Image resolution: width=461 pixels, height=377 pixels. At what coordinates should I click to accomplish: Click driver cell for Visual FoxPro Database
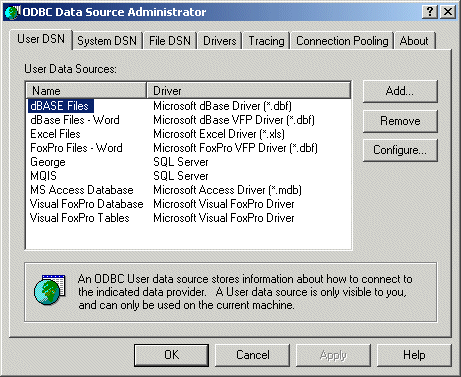coord(224,204)
